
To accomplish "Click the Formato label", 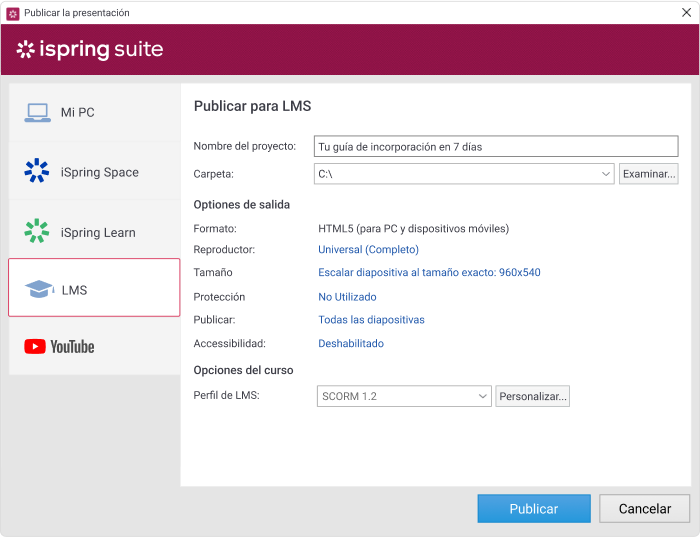I will tap(215, 229).
